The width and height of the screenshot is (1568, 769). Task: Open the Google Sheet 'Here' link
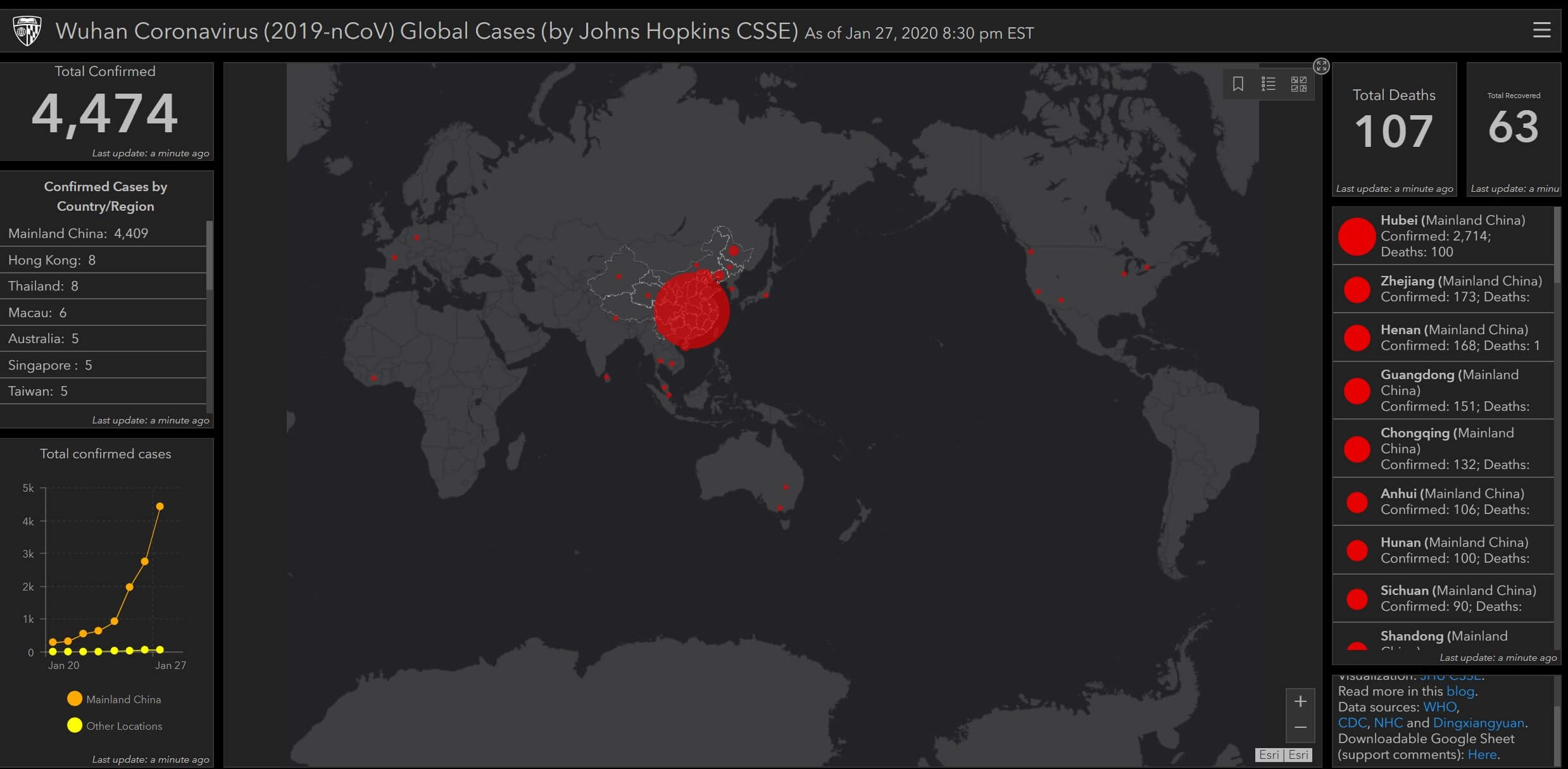1482,754
